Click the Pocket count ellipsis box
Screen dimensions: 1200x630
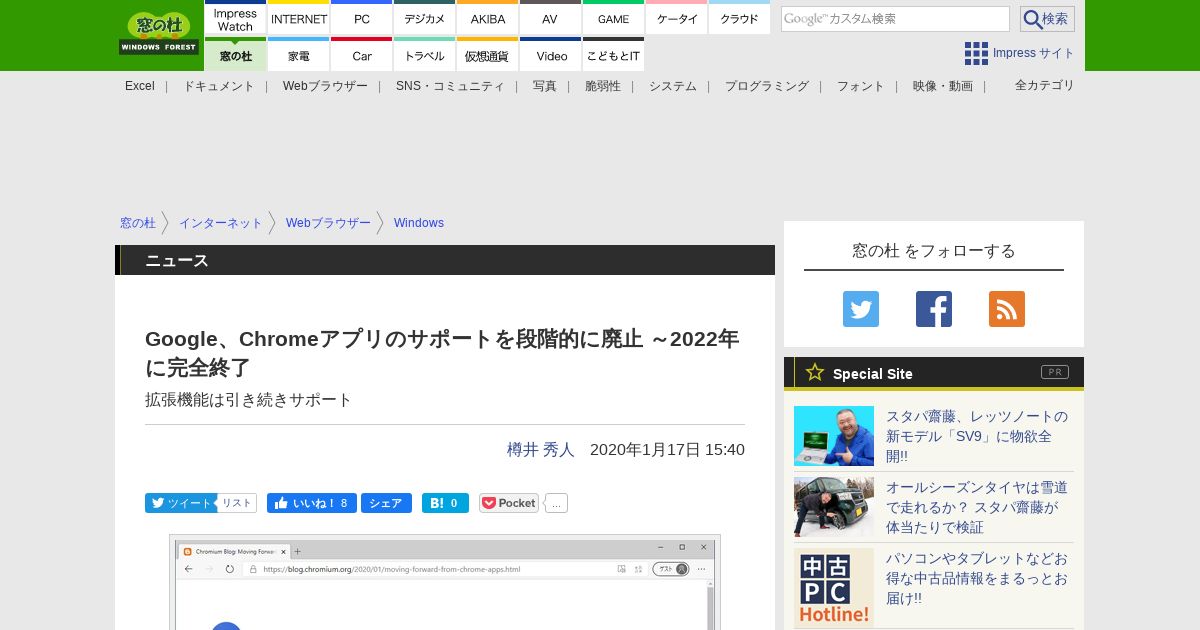[556, 503]
